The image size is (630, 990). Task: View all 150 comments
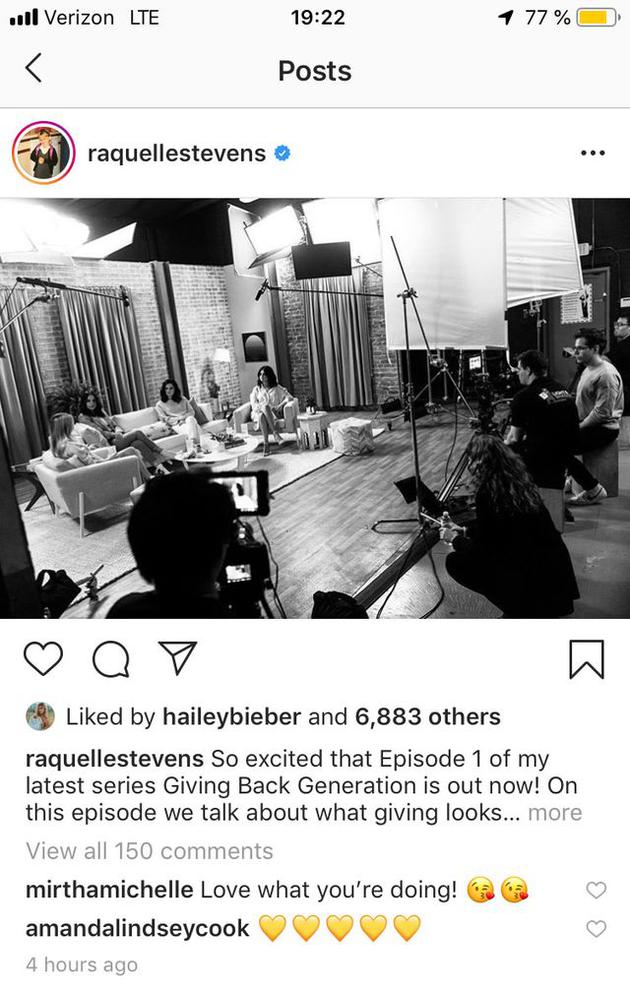pyautogui.click(x=150, y=851)
